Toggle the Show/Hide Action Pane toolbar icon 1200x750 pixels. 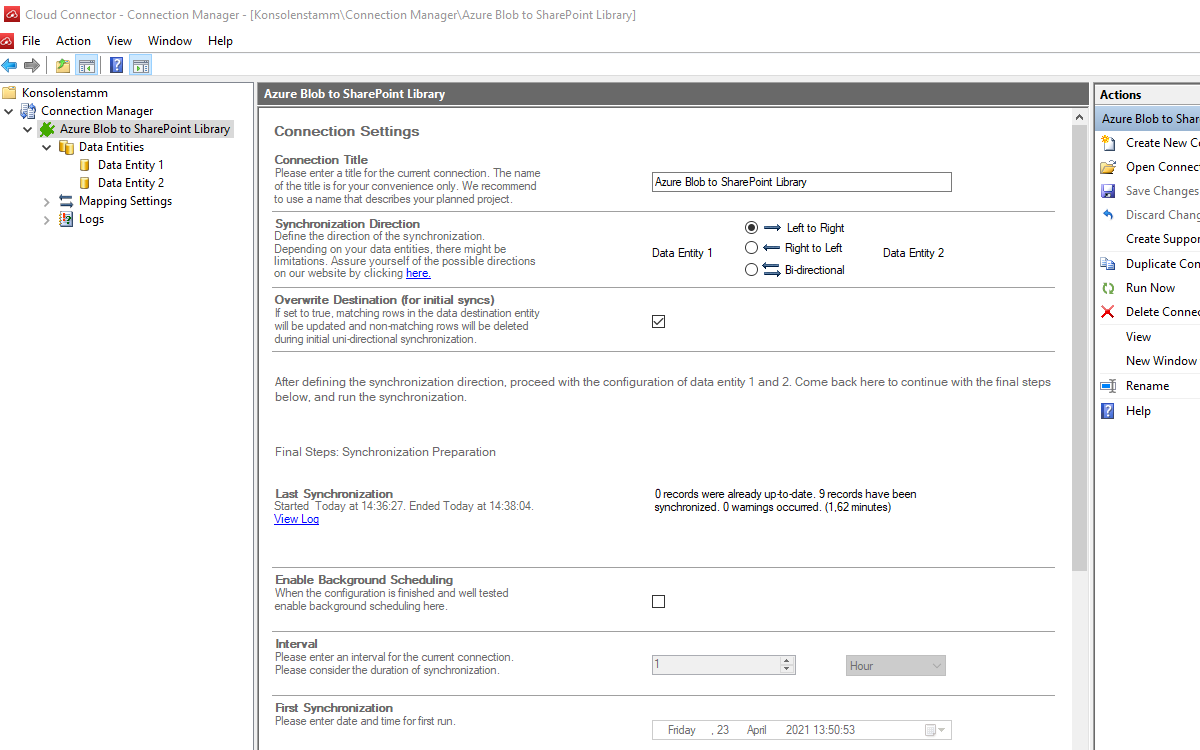click(x=140, y=66)
